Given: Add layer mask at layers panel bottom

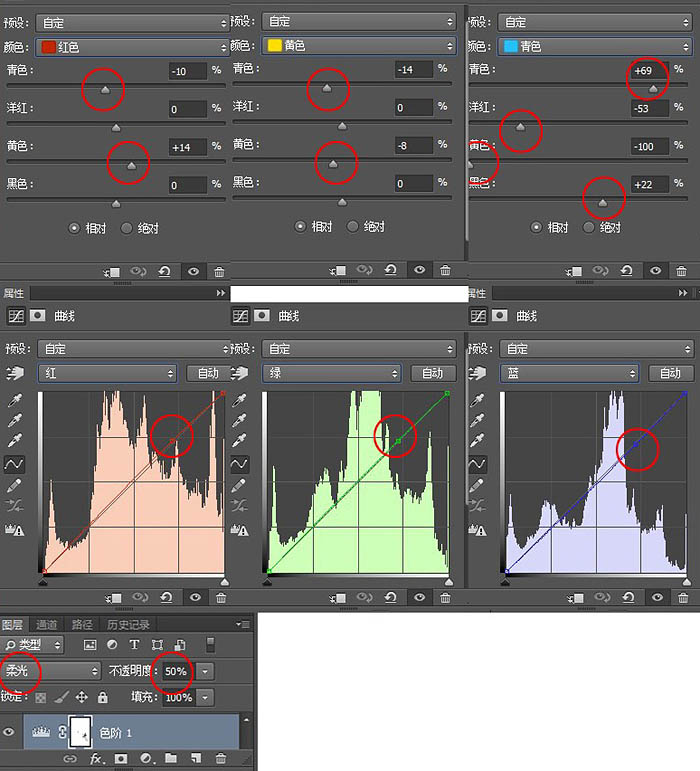Looking at the screenshot, I should [120, 759].
